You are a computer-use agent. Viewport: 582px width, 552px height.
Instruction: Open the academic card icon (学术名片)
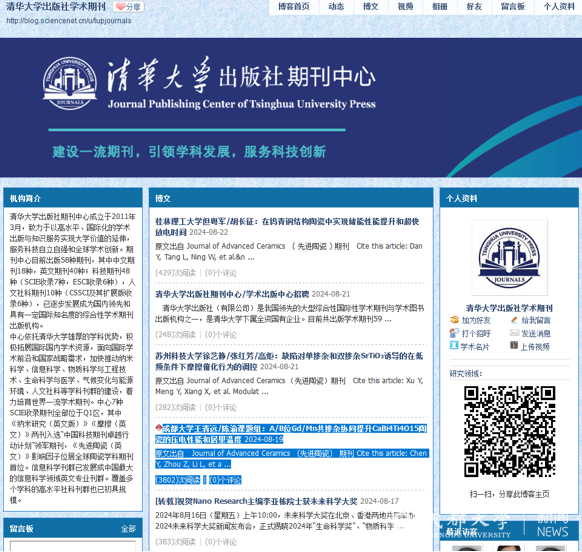pyautogui.click(x=454, y=346)
